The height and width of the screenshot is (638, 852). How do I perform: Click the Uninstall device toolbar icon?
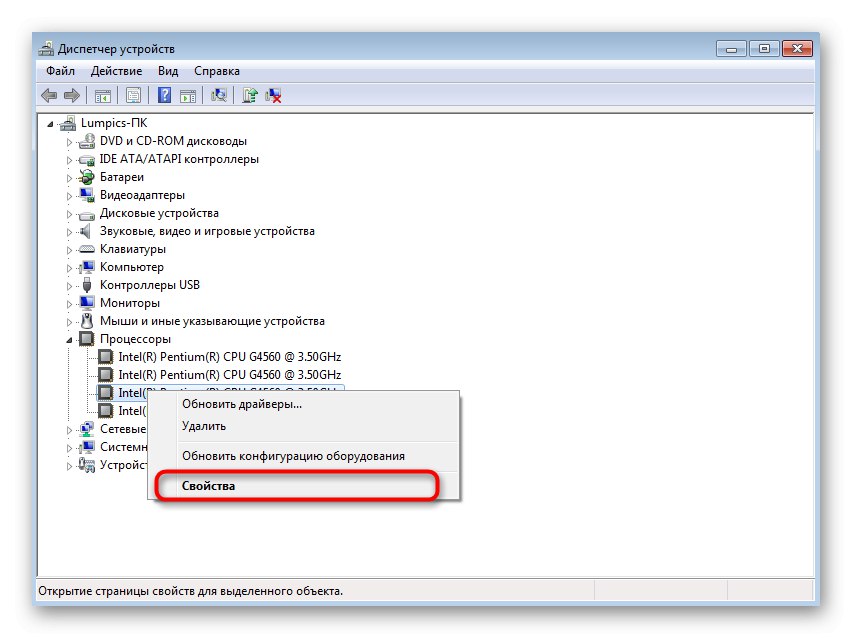272,95
